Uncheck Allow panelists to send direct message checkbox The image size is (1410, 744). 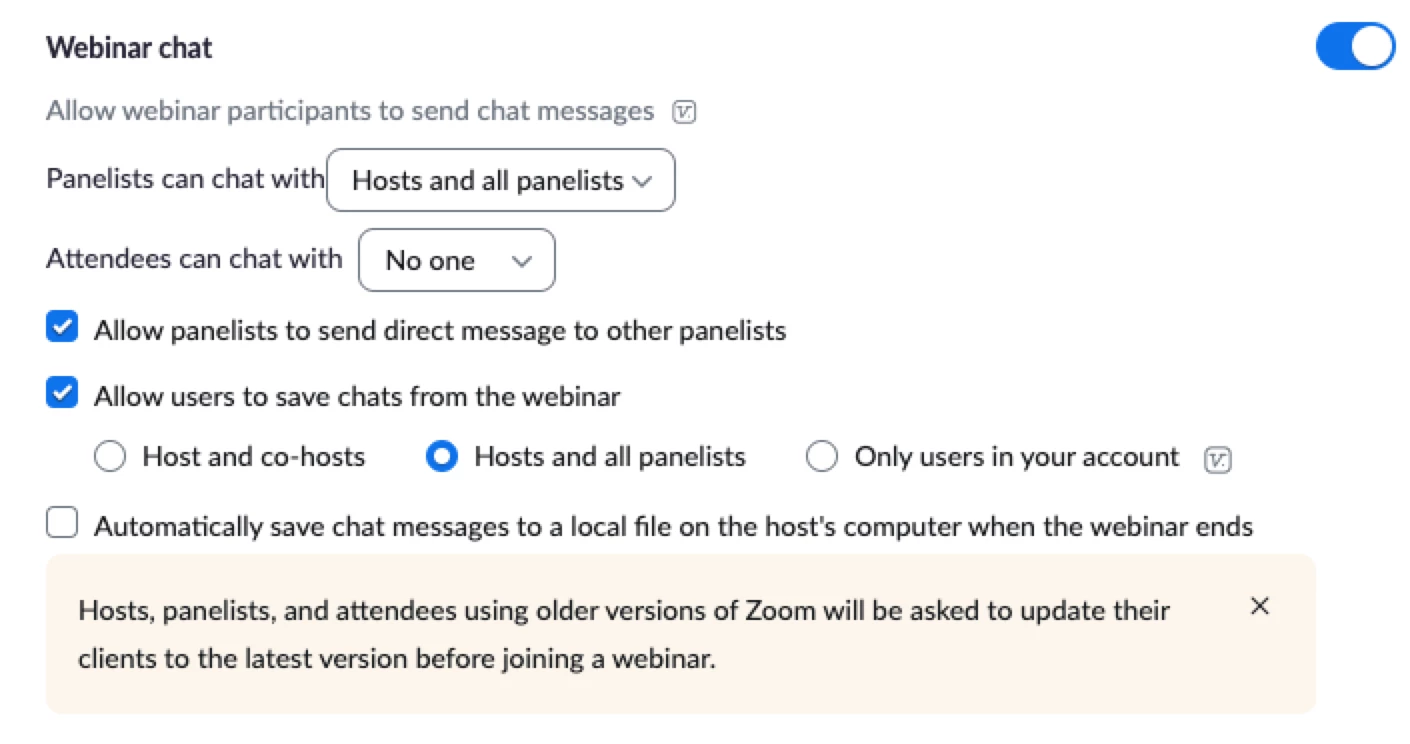(62, 328)
